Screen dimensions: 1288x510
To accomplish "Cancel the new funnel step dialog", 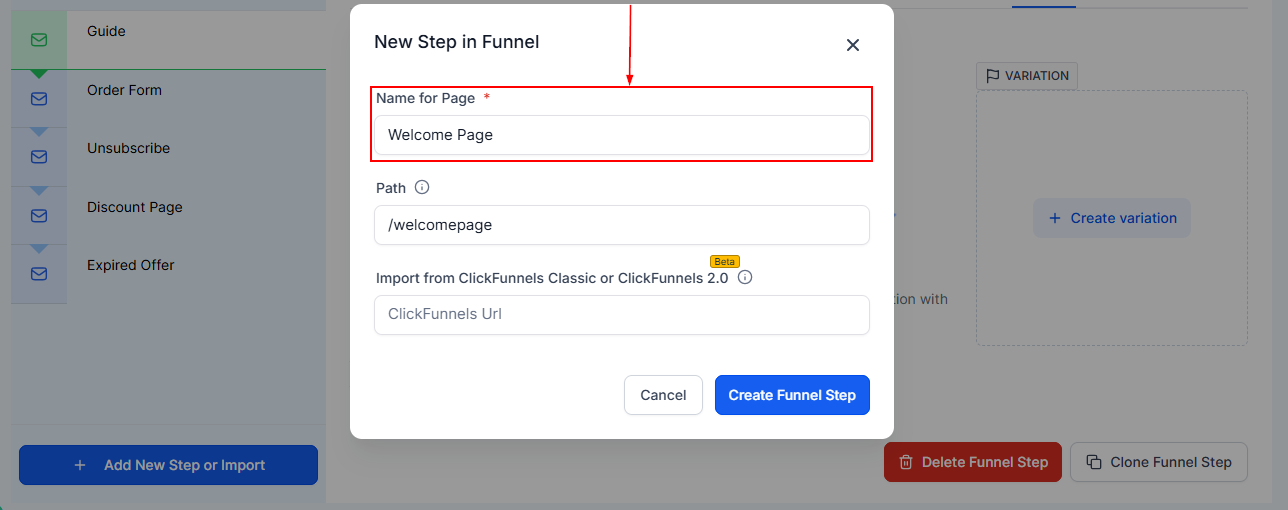I will click(x=663, y=395).
